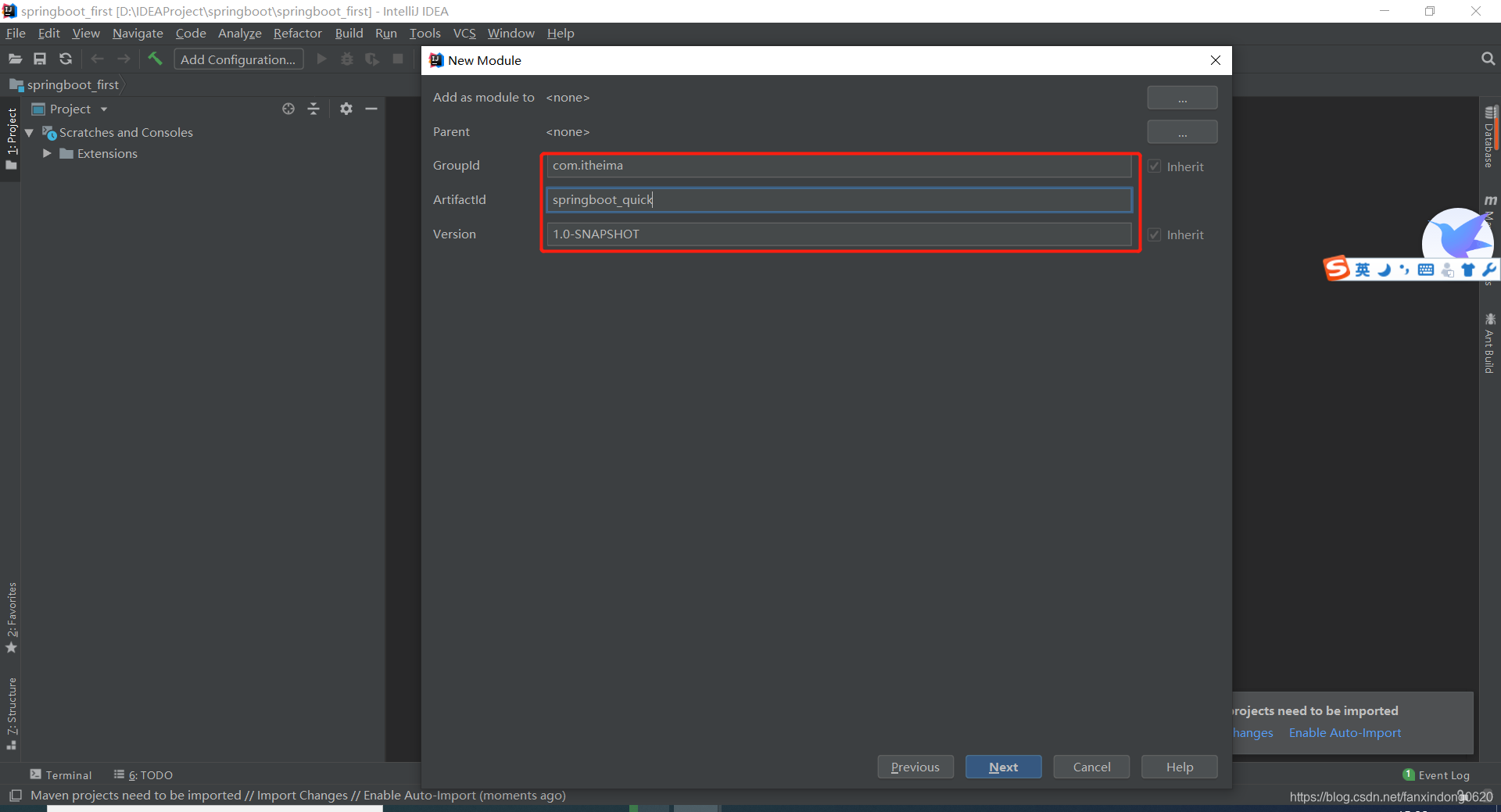The width and height of the screenshot is (1501, 812).
Task: Click the Debug bug icon
Action: click(347, 59)
